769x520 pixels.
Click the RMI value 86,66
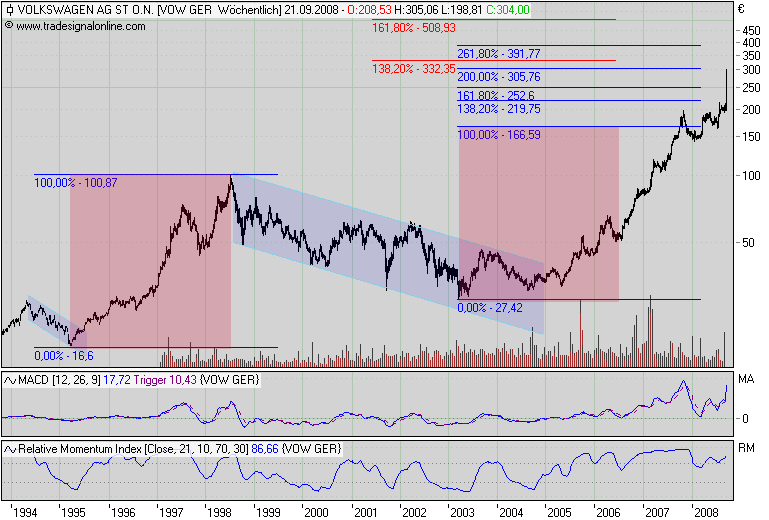tap(265, 449)
